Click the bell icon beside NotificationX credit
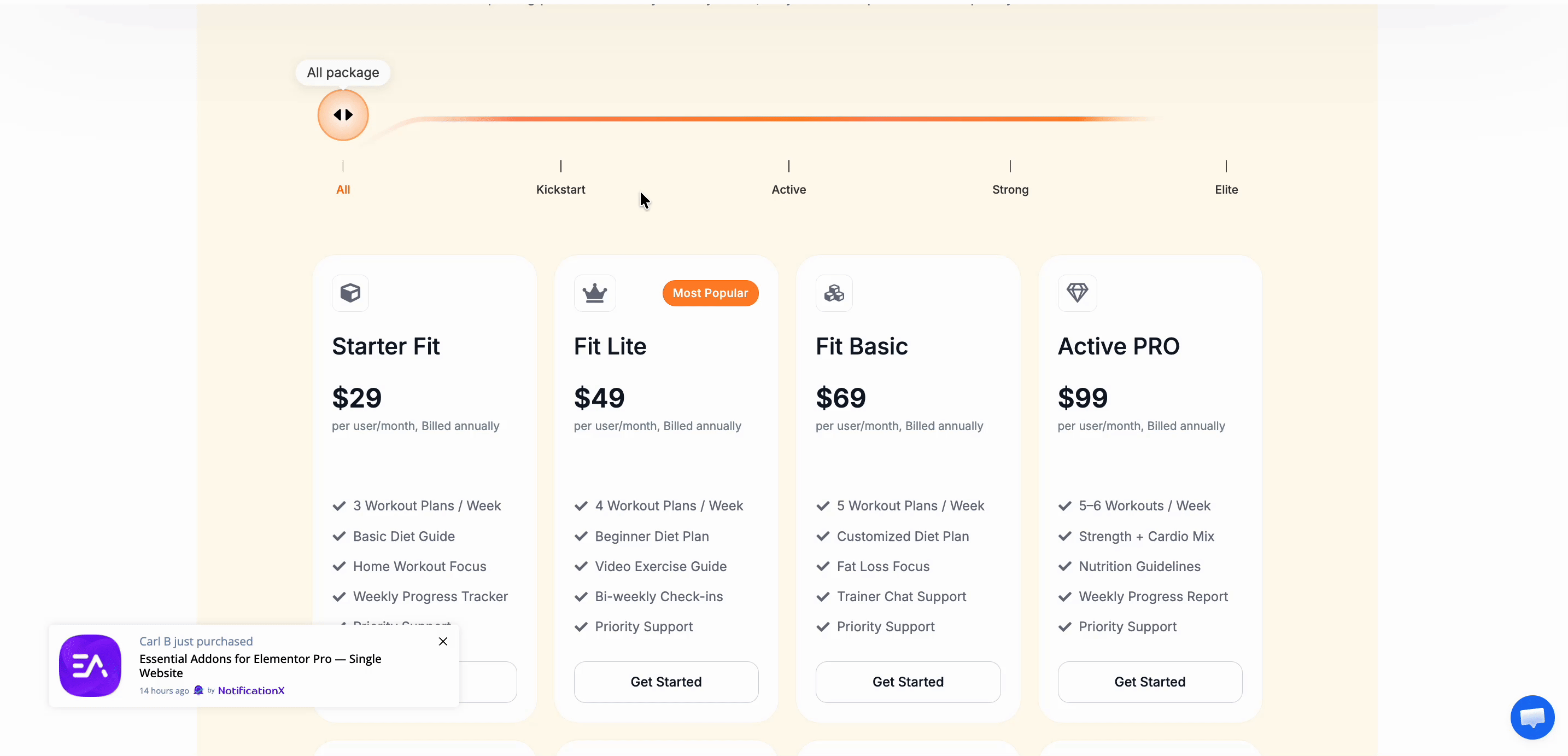Viewport: 1568px width, 756px height. 198,691
